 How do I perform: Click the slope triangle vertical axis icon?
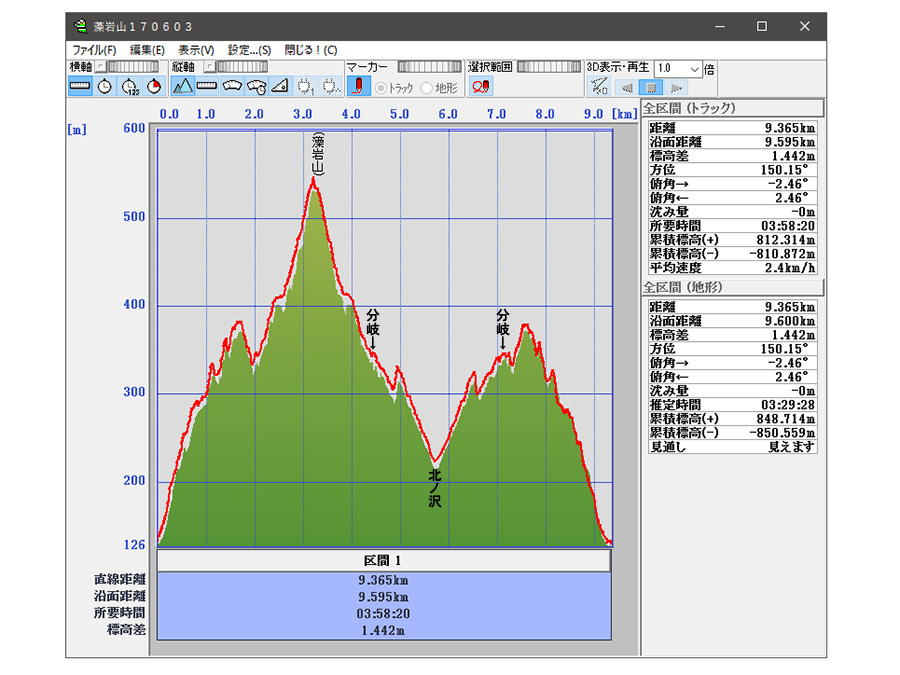[x=281, y=86]
